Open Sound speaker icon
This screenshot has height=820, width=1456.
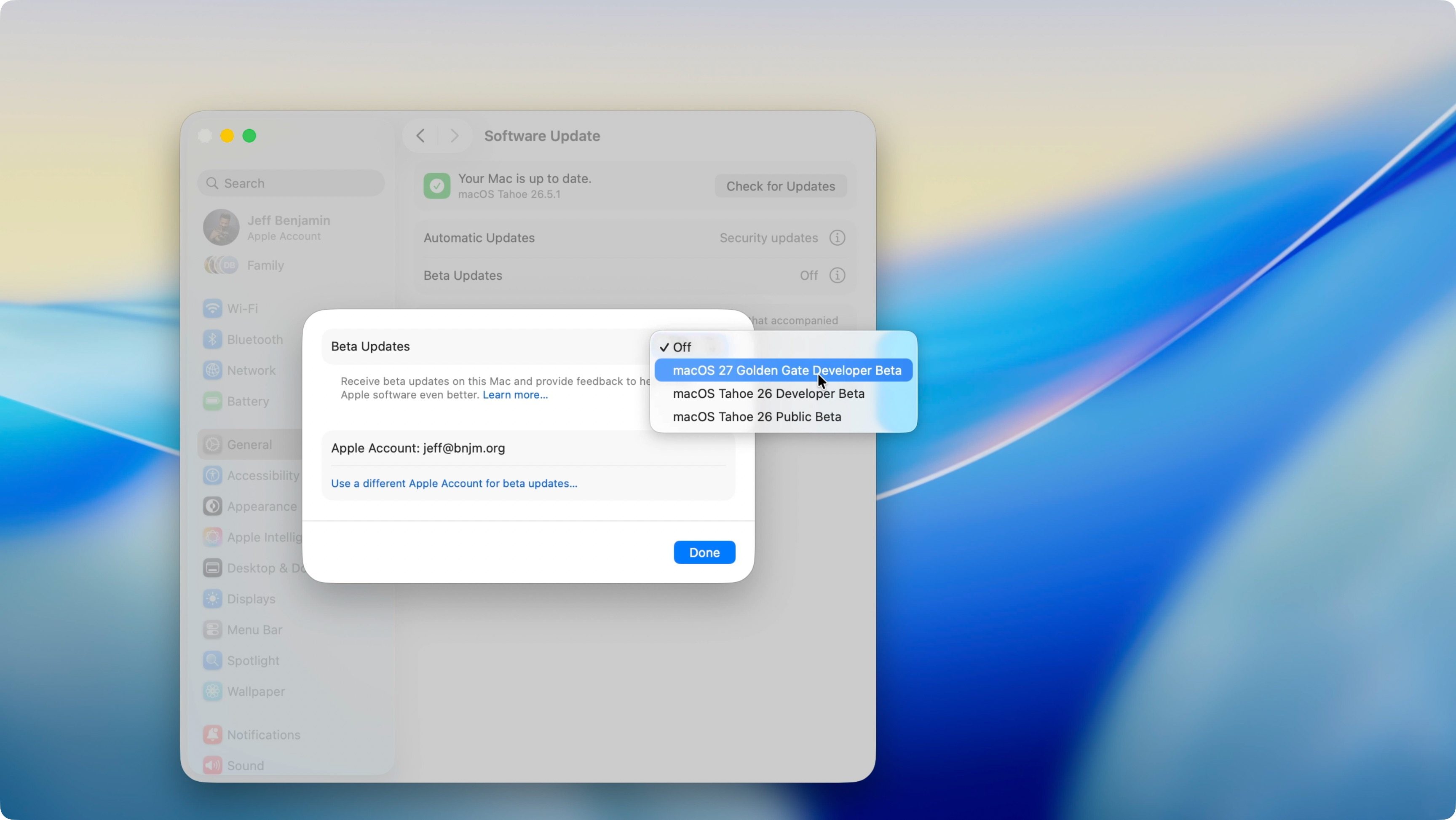tap(212, 765)
